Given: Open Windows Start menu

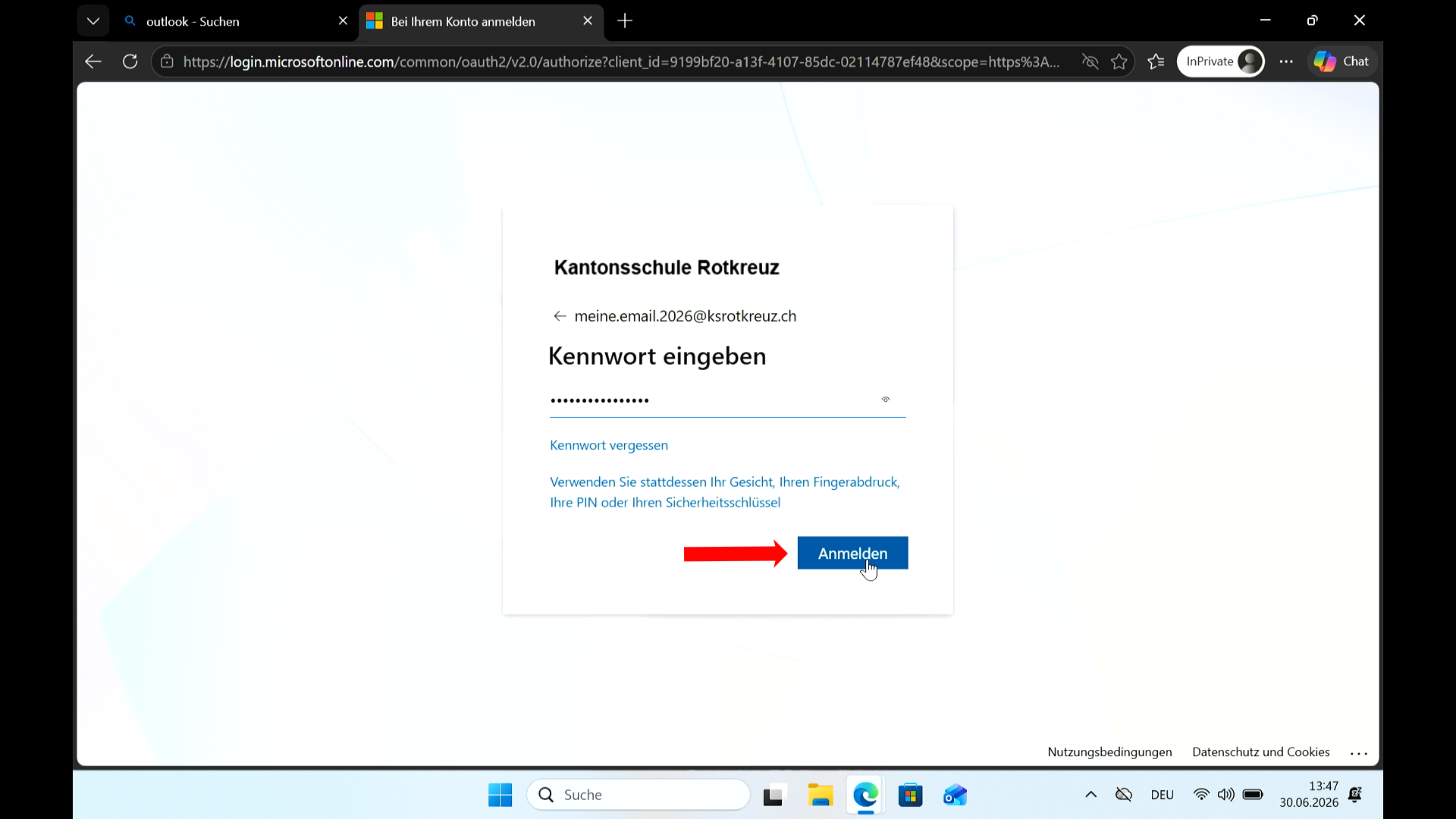Looking at the screenshot, I should tap(500, 795).
